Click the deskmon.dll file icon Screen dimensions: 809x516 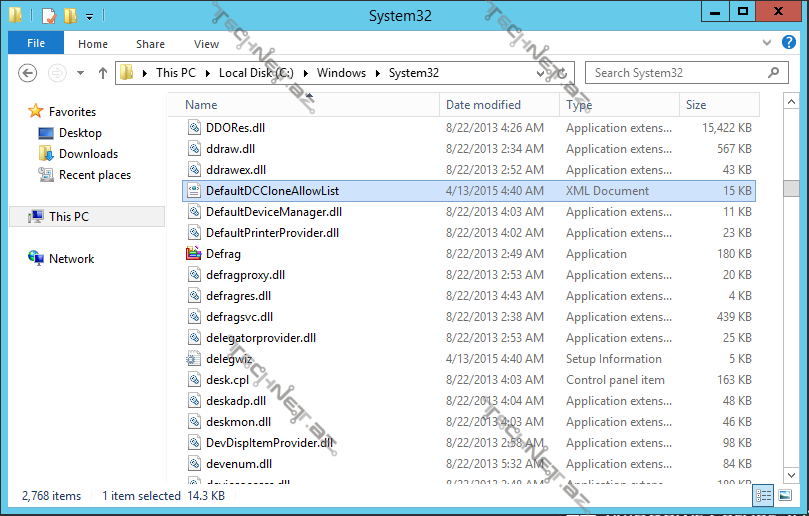tap(194, 422)
